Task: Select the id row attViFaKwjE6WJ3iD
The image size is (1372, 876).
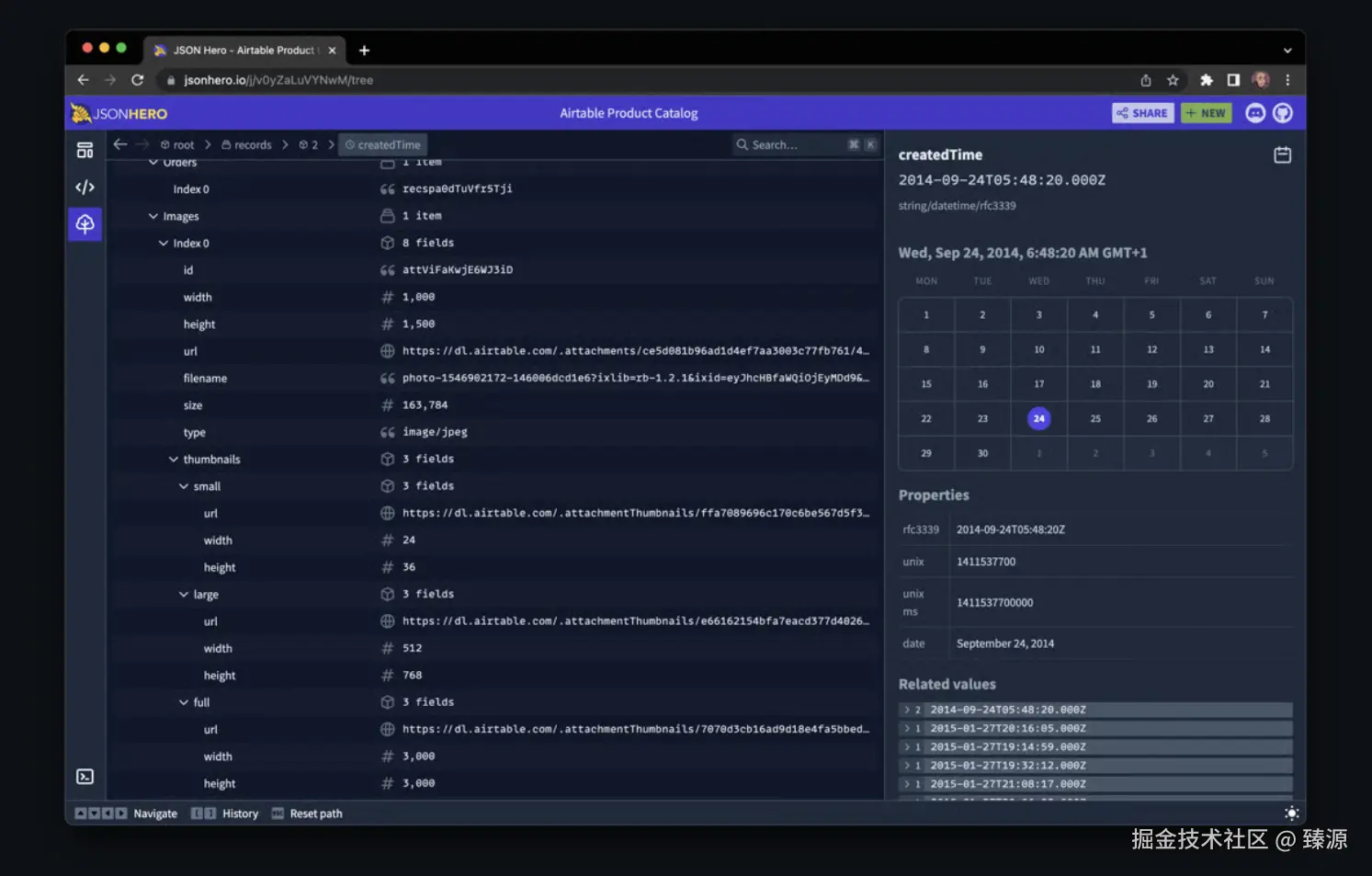Action: point(496,270)
